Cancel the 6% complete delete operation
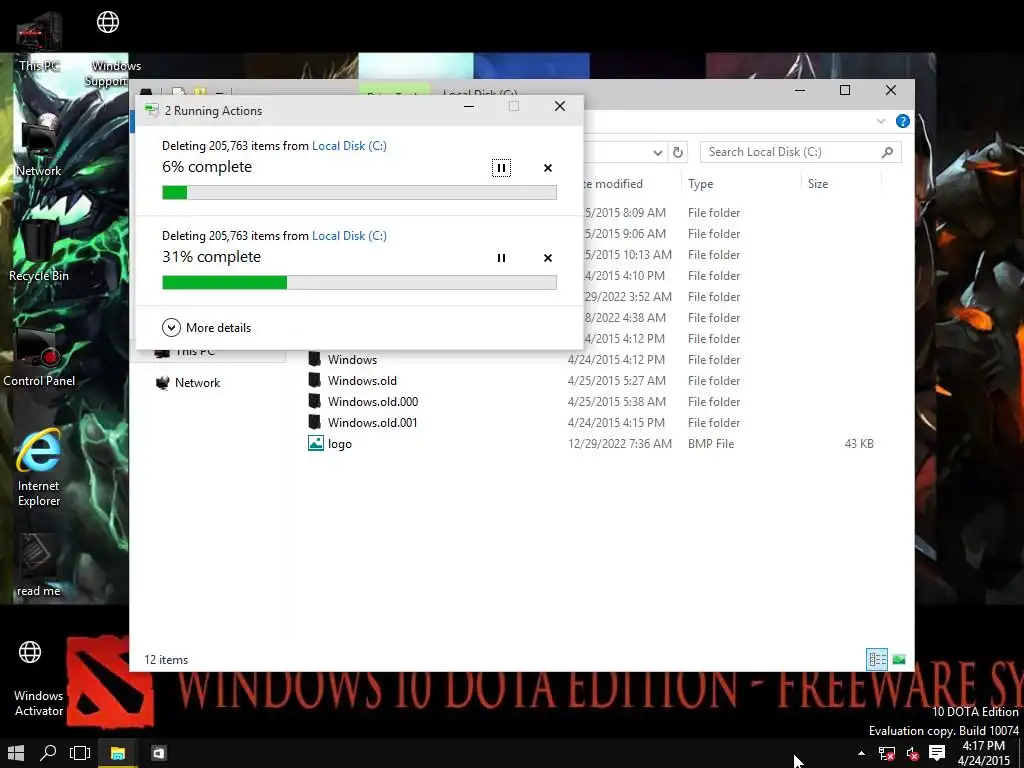Screen dimensions: 1024x768 [x=548, y=168]
